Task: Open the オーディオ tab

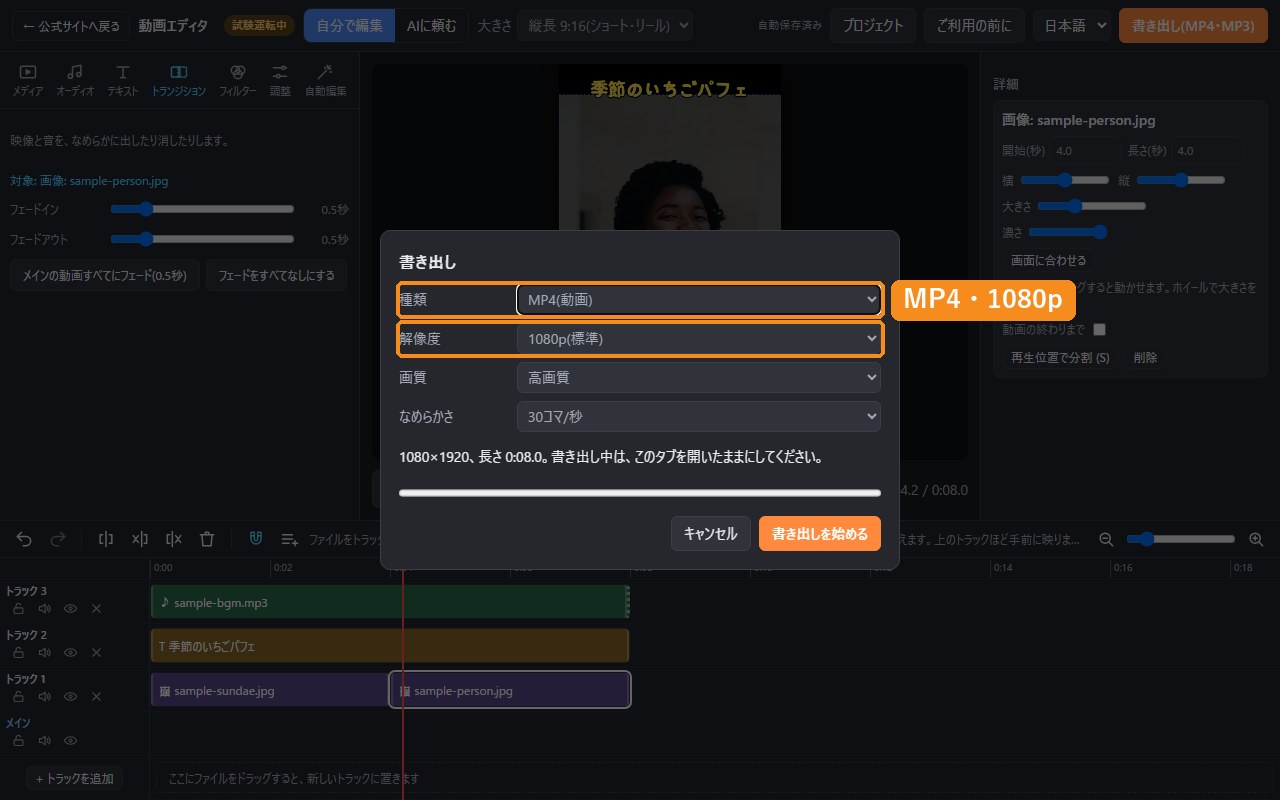Action: [x=75, y=80]
